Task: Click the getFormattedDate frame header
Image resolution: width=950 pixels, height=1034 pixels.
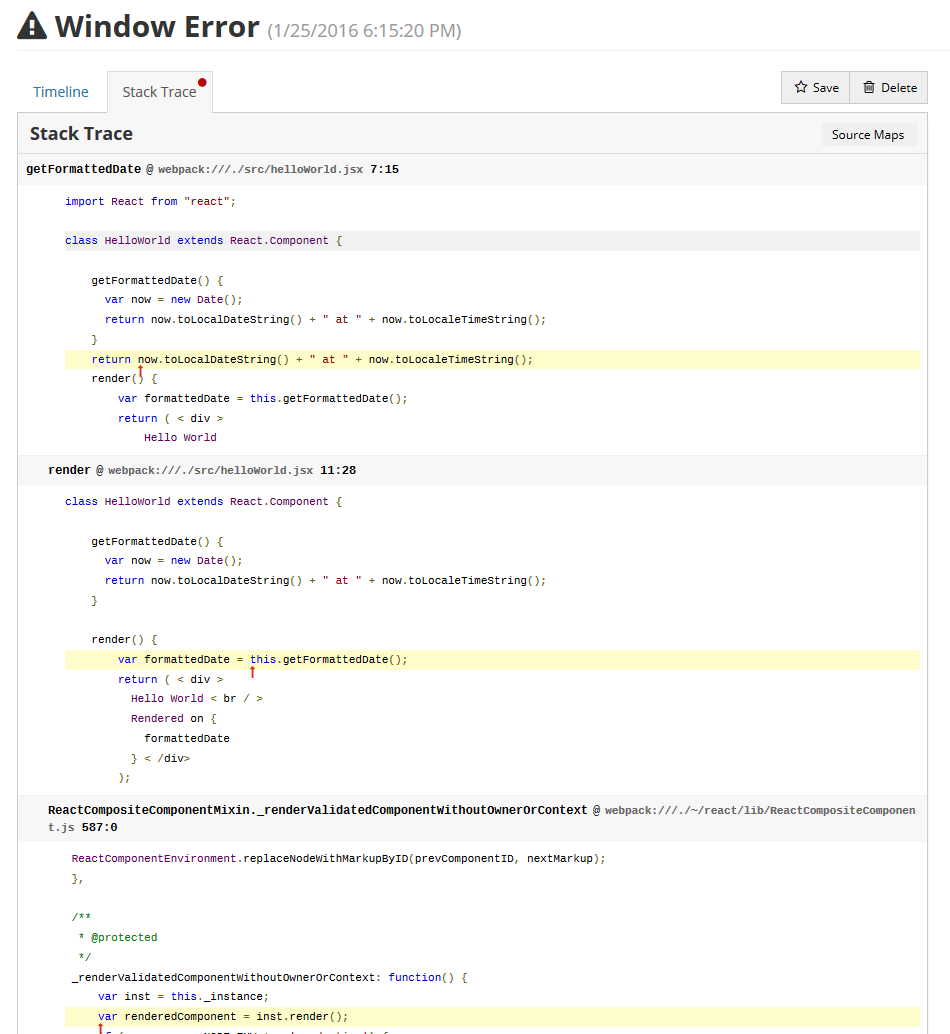Action: coord(472,169)
